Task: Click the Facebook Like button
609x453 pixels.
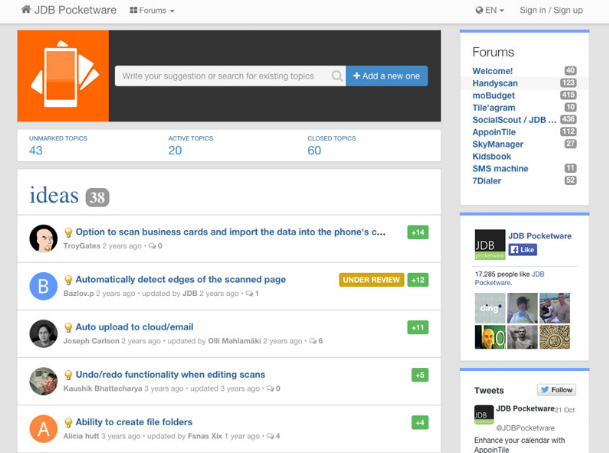Action: pyautogui.click(x=523, y=250)
